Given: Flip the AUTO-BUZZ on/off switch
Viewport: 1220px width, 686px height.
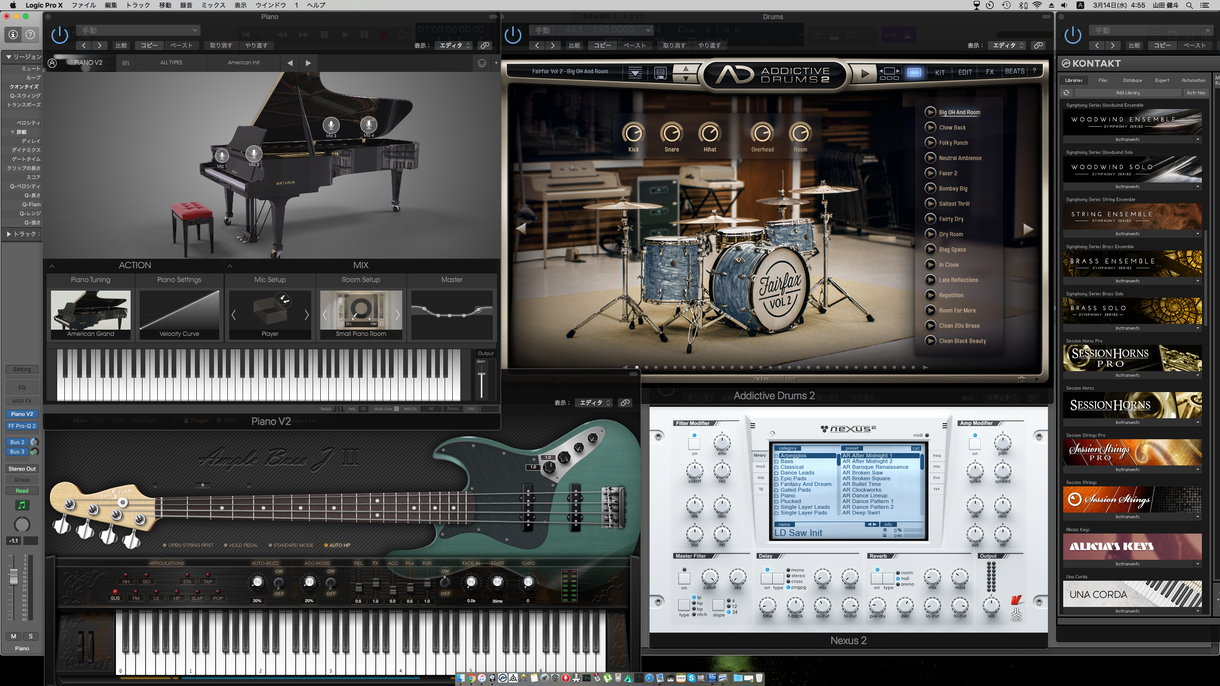Looking at the screenshot, I should 279,581.
